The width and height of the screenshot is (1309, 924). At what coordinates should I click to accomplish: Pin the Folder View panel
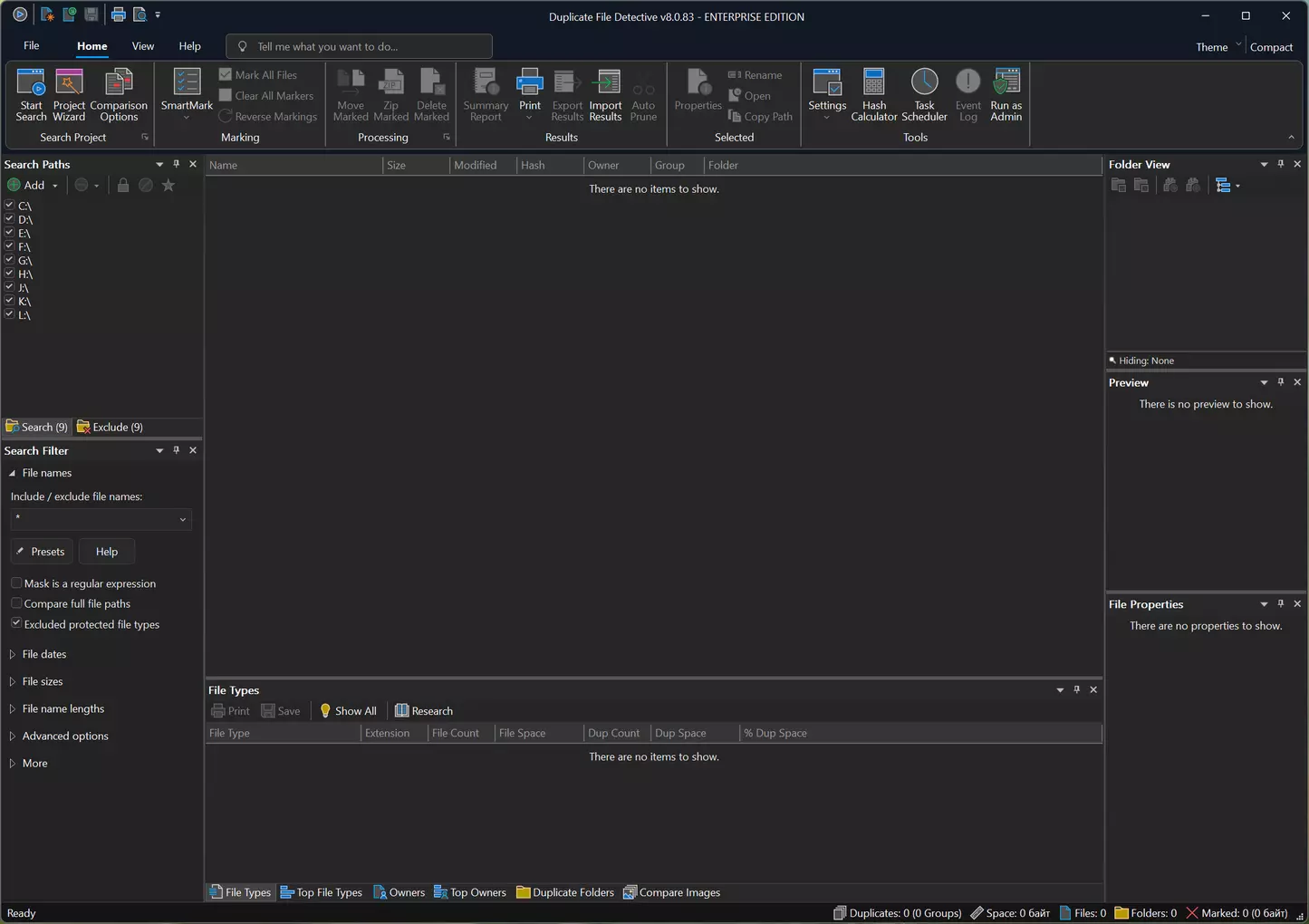click(1281, 164)
